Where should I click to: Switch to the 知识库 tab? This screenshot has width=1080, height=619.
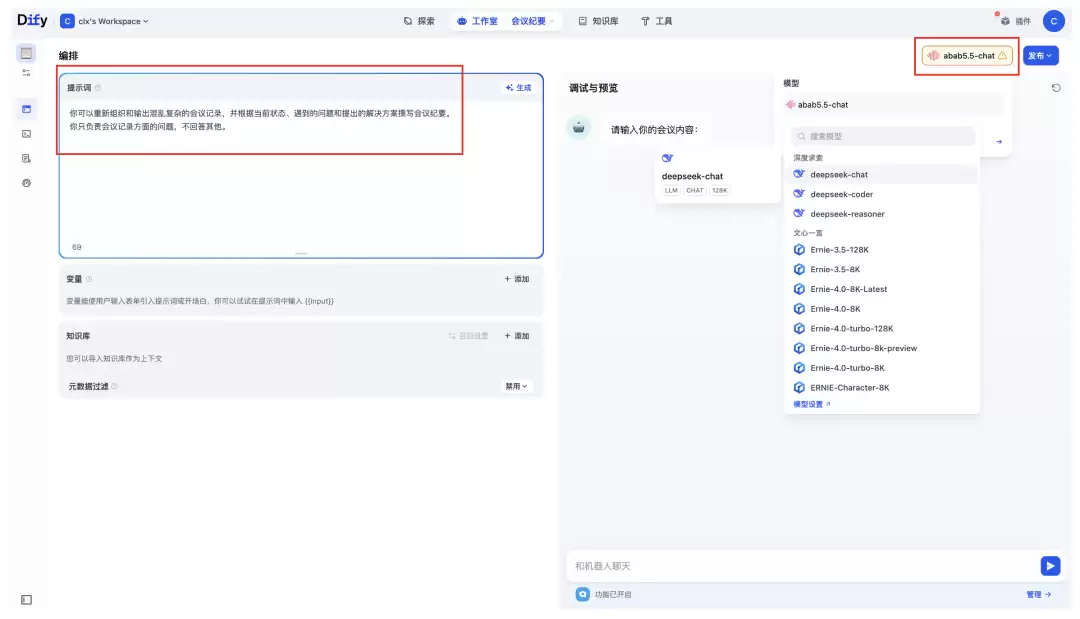[x=598, y=21]
